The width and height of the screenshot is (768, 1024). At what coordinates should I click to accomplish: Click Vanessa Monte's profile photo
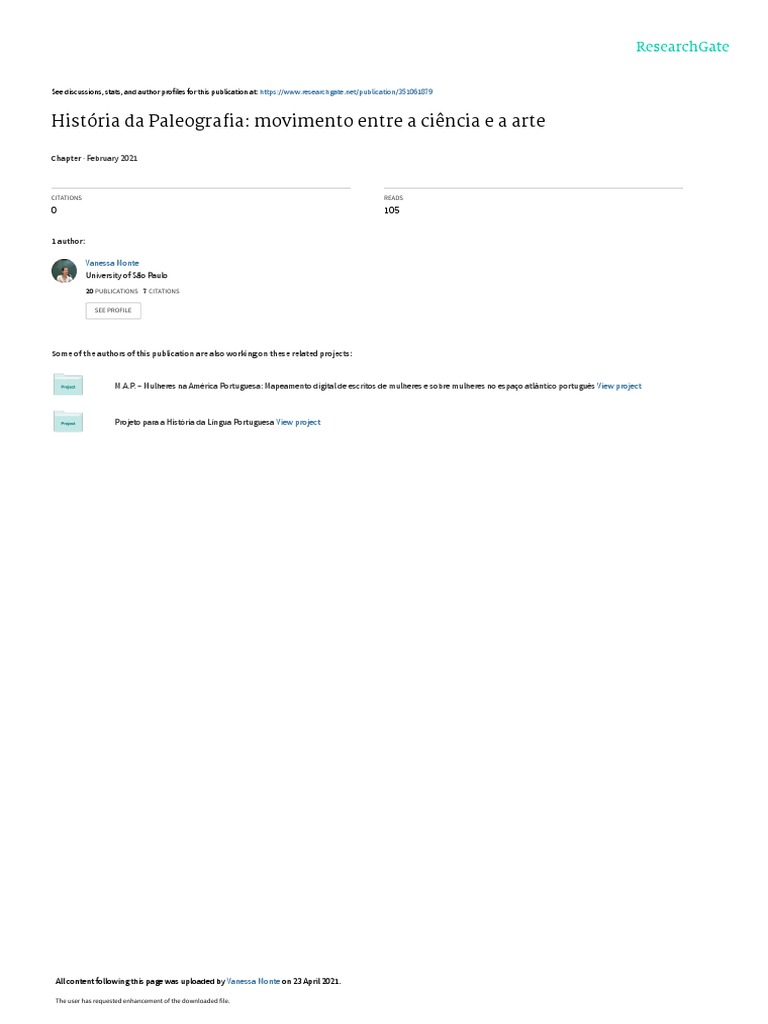click(x=64, y=271)
